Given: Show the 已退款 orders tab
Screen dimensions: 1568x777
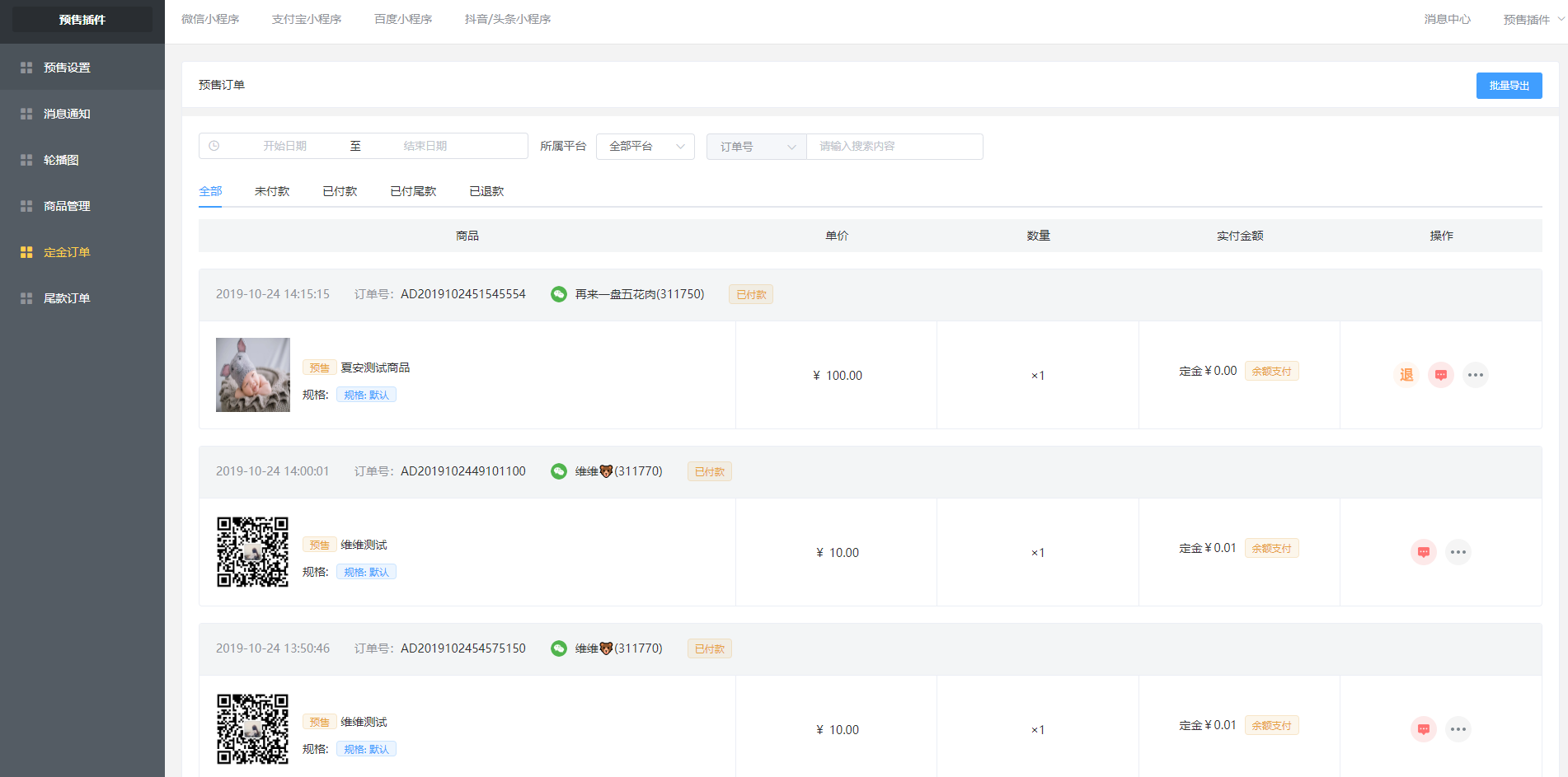Looking at the screenshot, I should [x=486, y=191].
